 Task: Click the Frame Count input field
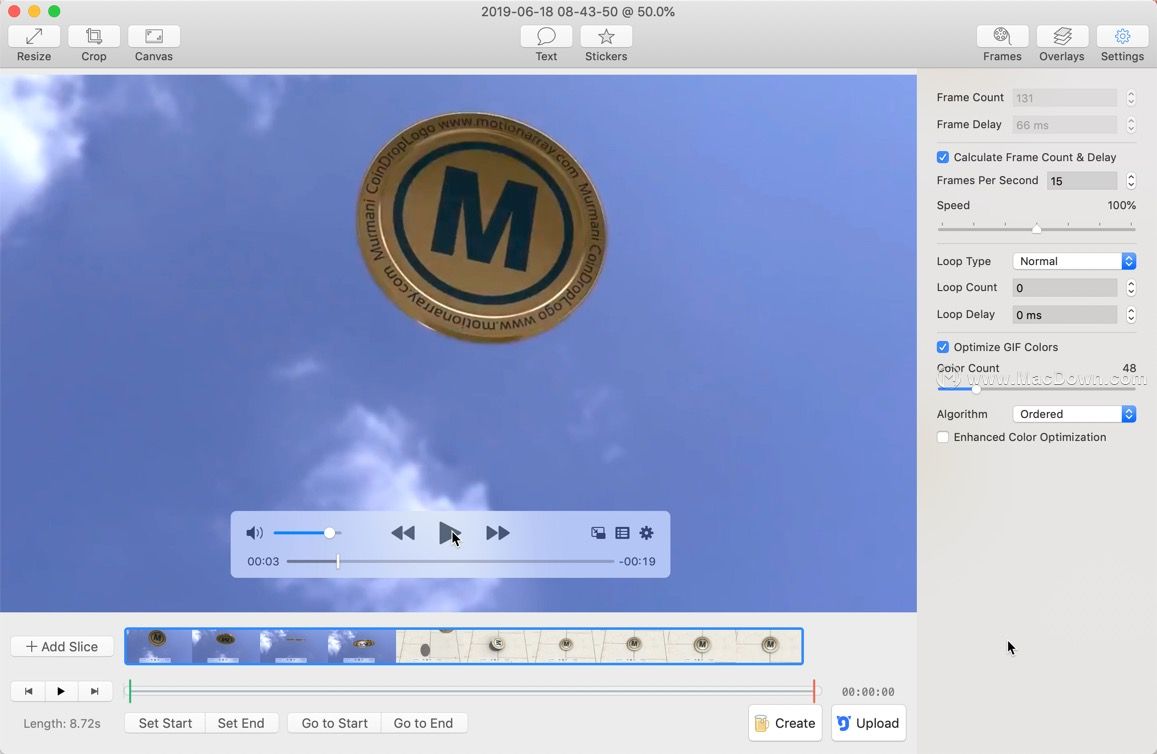point(1065,97)
